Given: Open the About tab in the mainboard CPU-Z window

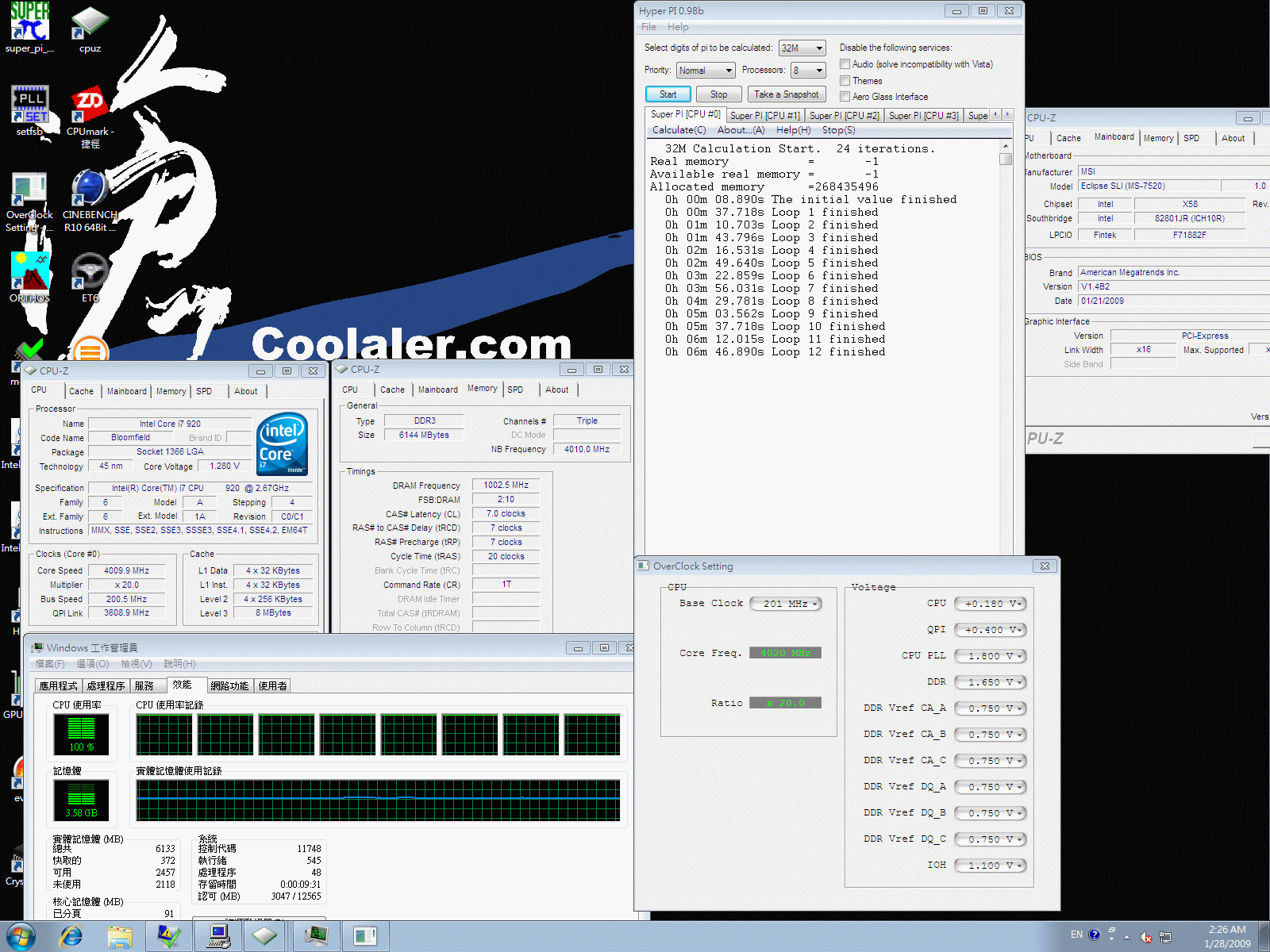Looking at the screenshot, I should click(x=1233, y=138).
